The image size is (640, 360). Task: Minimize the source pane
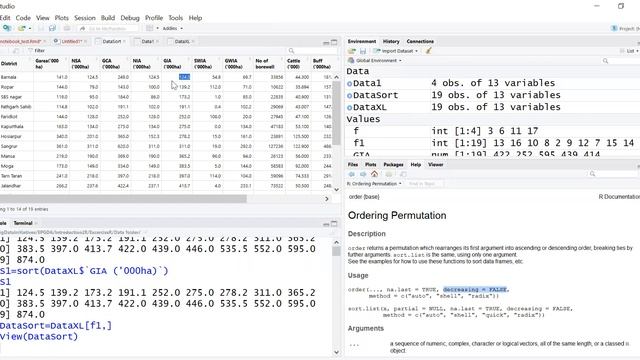[326, 42]
